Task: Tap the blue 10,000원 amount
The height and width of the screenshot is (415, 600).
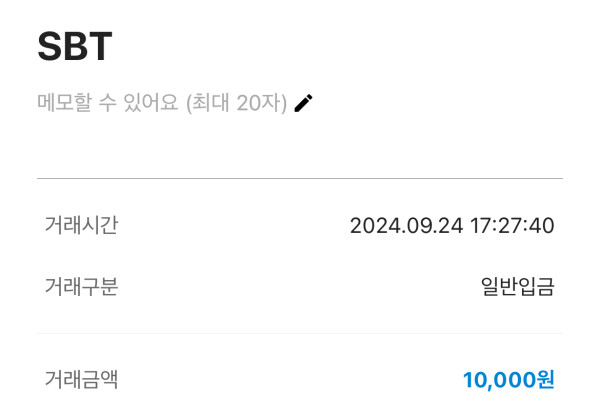Action: coord(508,380)
